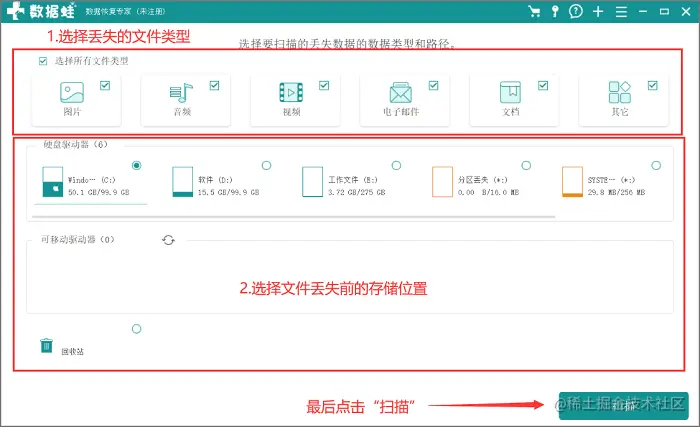Click the Windows (C:) drive icon
Screen dimensions: 700x427
coord(53,182)
